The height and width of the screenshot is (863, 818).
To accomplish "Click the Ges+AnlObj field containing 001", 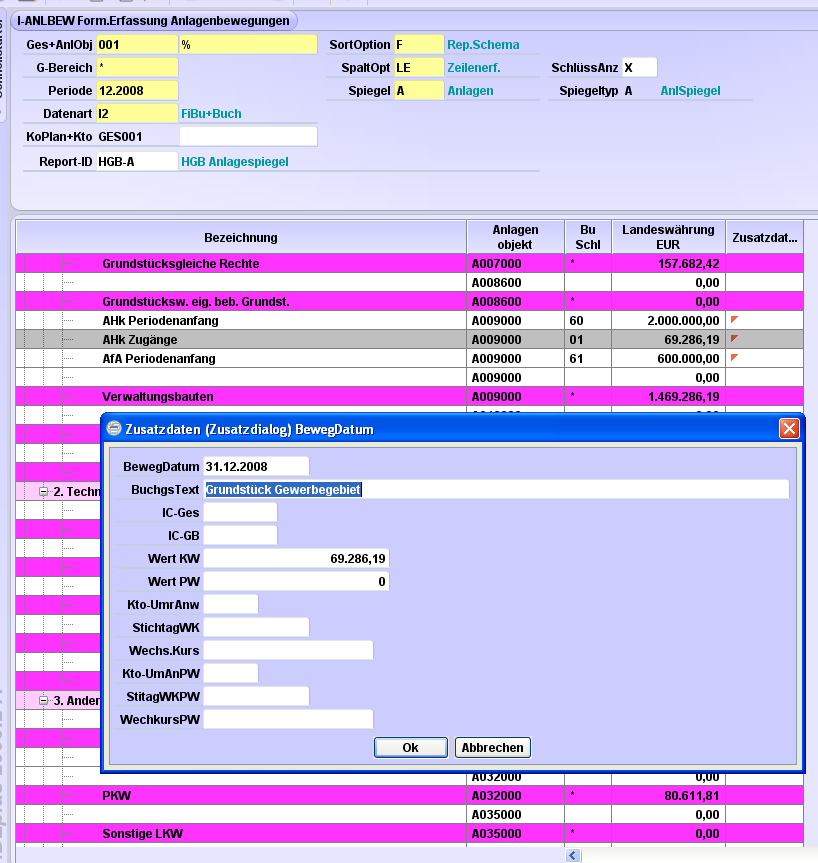I will [137, 45].
